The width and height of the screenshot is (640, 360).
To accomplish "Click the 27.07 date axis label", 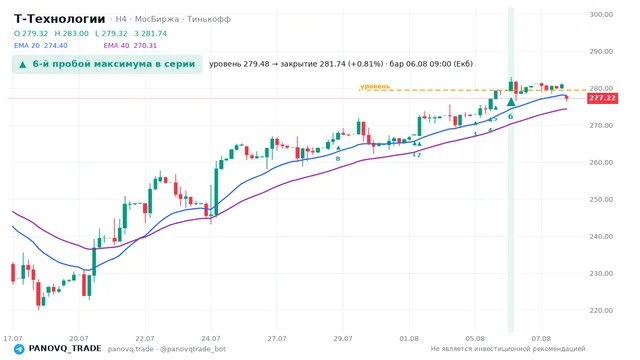I will pos(277,339).
